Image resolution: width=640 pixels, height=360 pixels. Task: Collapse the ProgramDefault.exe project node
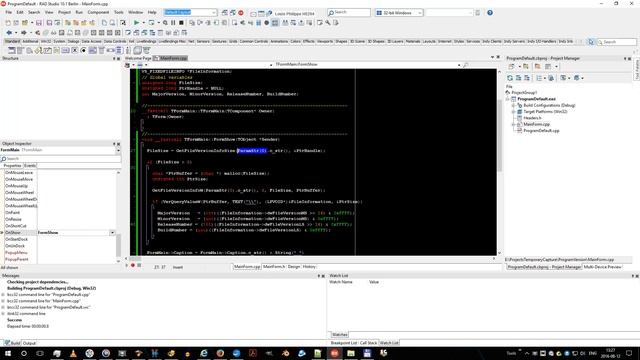(x=508, y=99)
